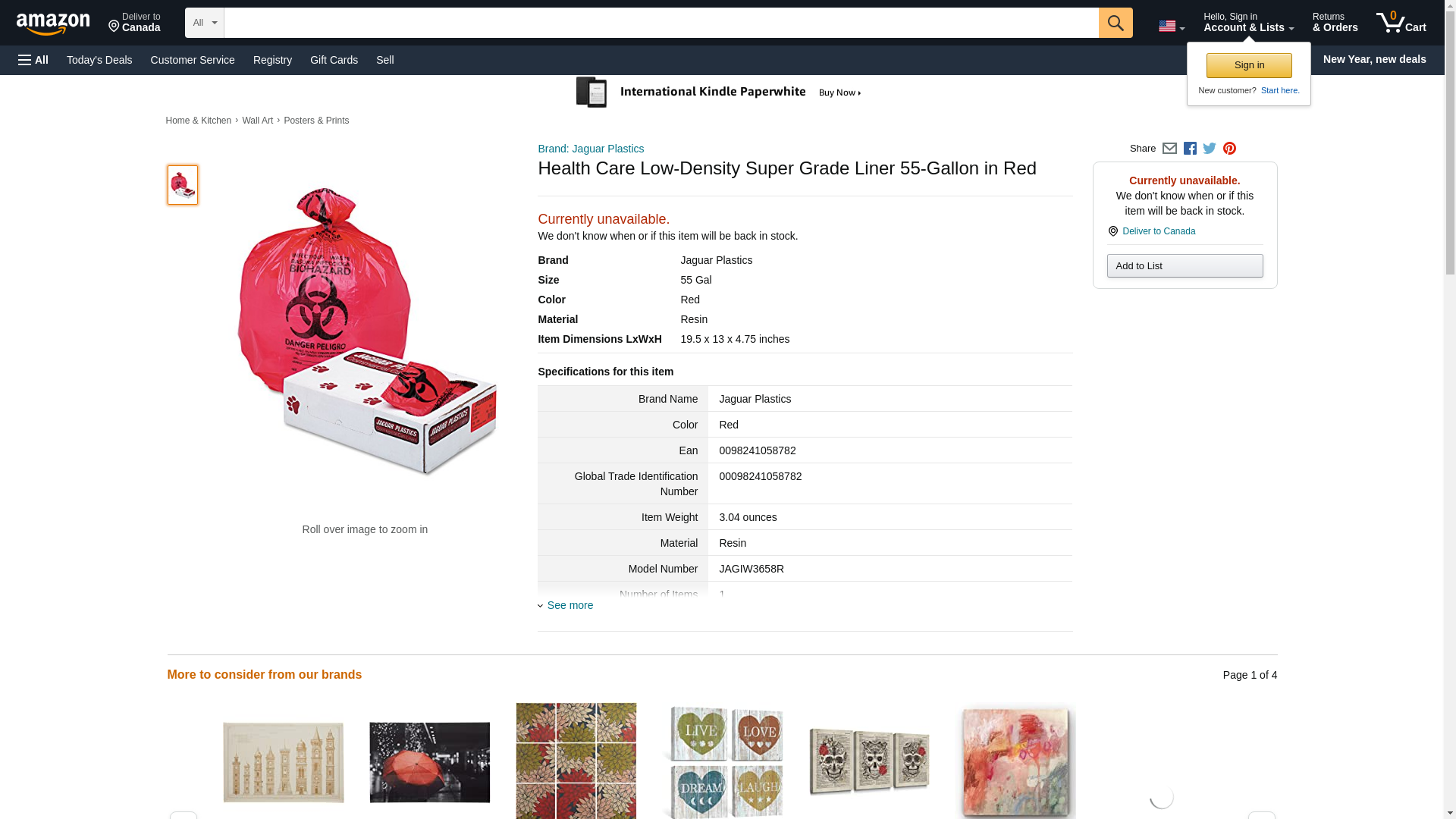Image resolution: width=1456 pixels, height=819 pixels.
Task: Click the yellow Sign in button
Action: [x=1249, y=65]
